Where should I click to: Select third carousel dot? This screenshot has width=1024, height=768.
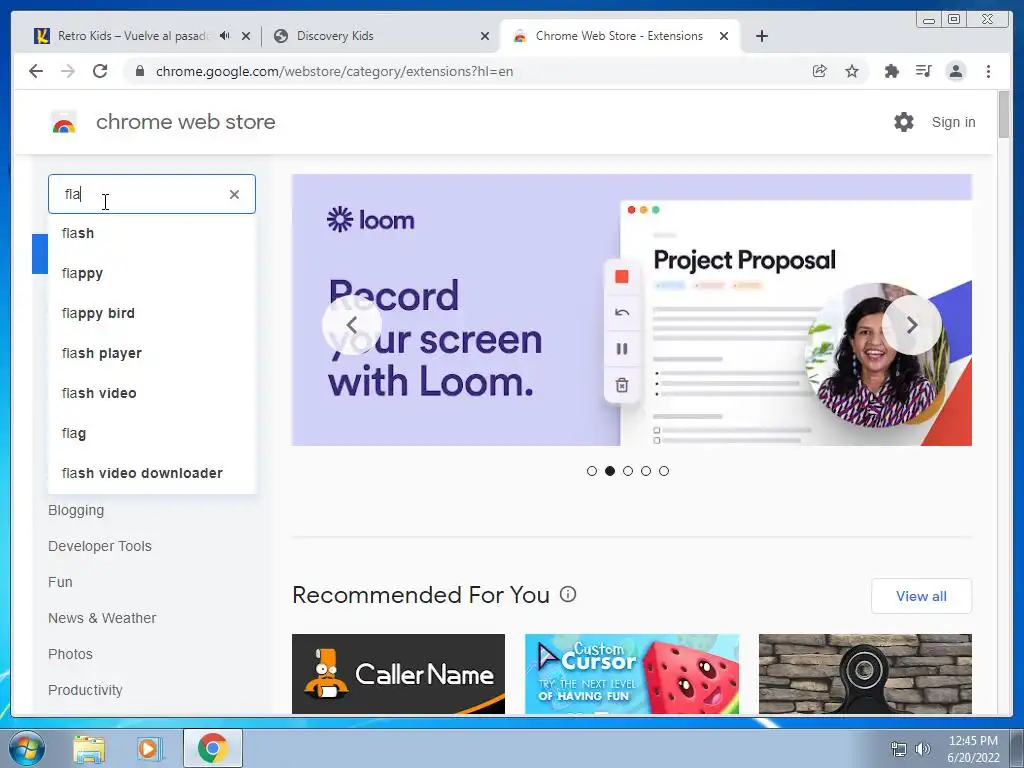click(628, 471)
